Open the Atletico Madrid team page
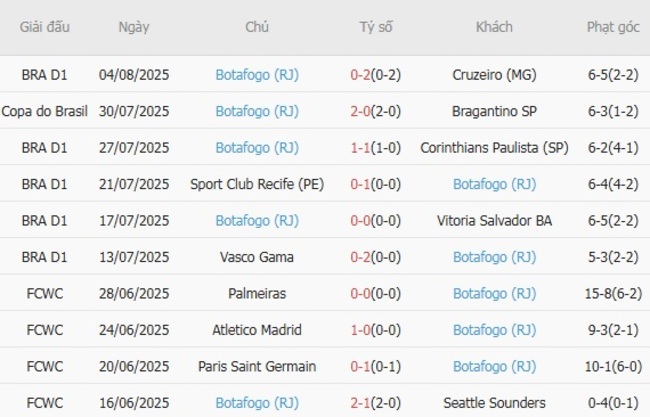The image size is (650, 417). (x=257, y=330)
